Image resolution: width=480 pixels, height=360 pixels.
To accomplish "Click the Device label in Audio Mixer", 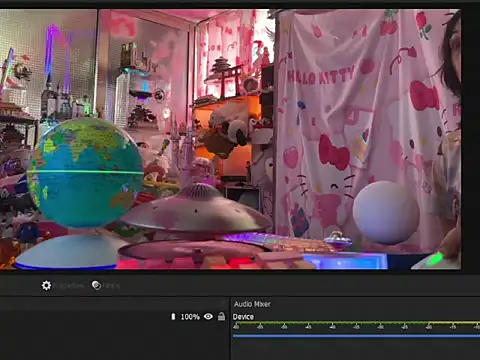I will pos(243,317).
